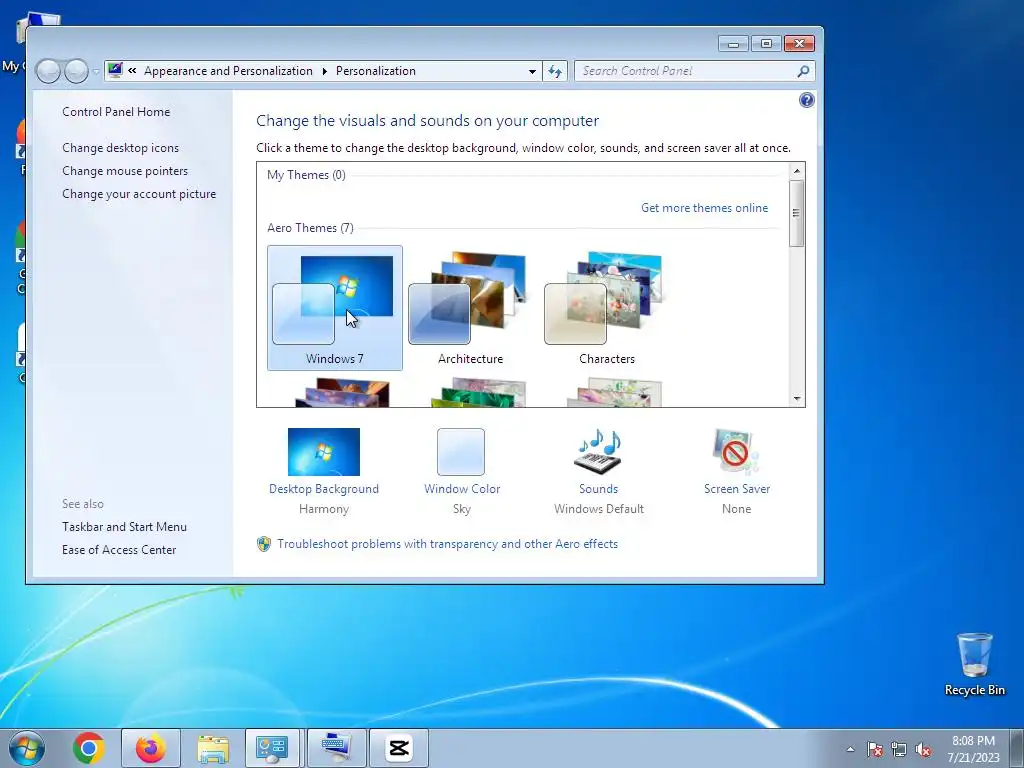Open the Window Color swatch icon
Viewport: 1024px width, 768px height.
point(461,451)
